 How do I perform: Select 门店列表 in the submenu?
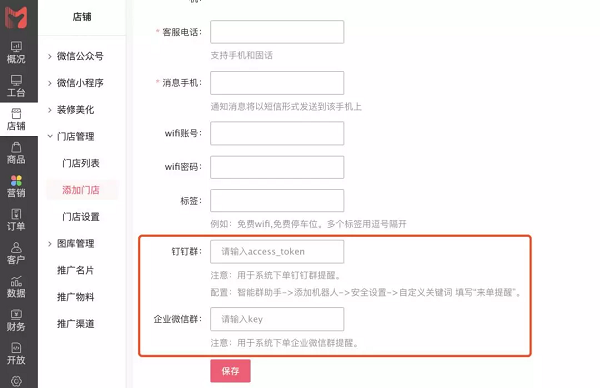click(81, 163)
